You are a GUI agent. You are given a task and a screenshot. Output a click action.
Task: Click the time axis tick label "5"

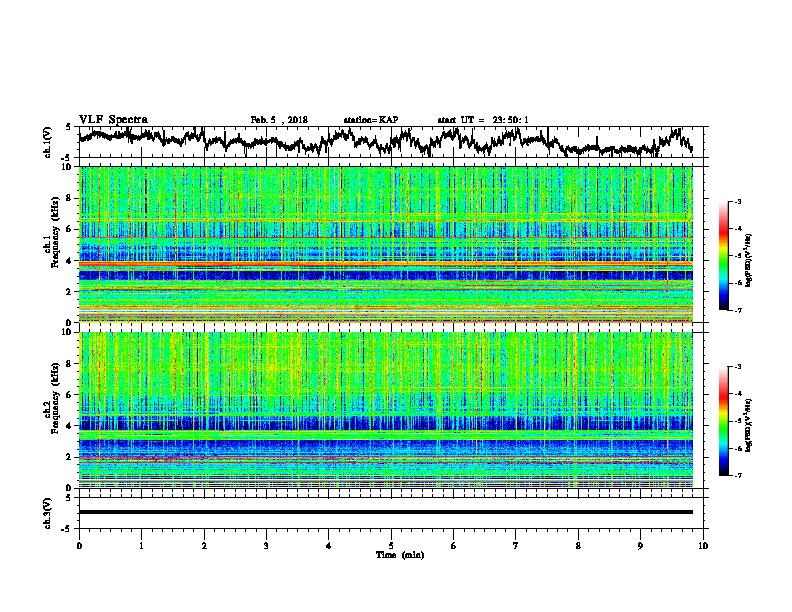pos(391,546)
